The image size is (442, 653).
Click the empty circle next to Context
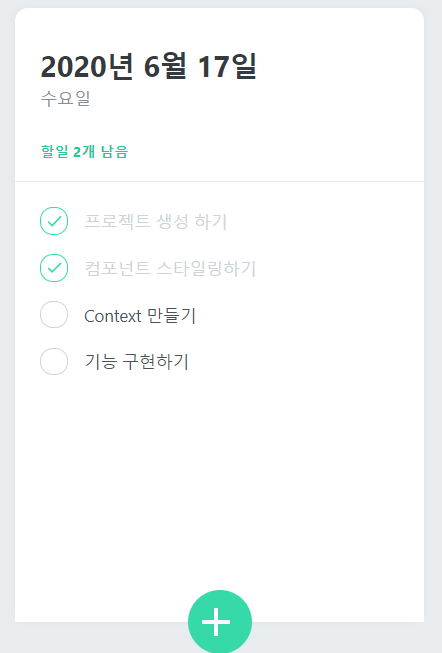[54, 315]
